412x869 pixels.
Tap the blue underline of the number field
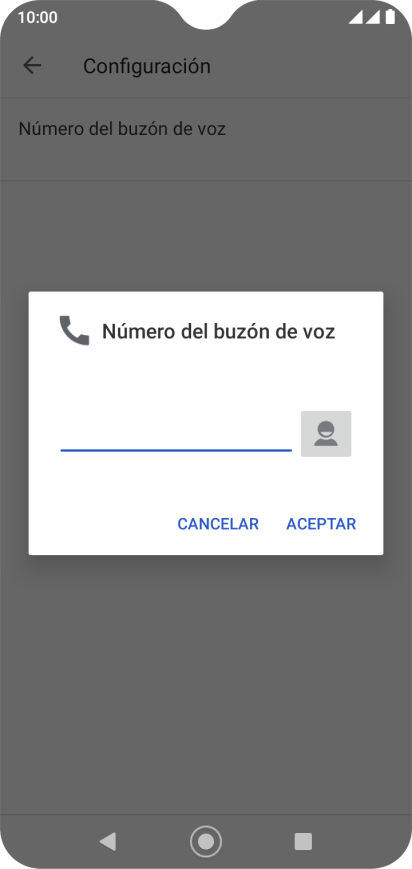176,450
